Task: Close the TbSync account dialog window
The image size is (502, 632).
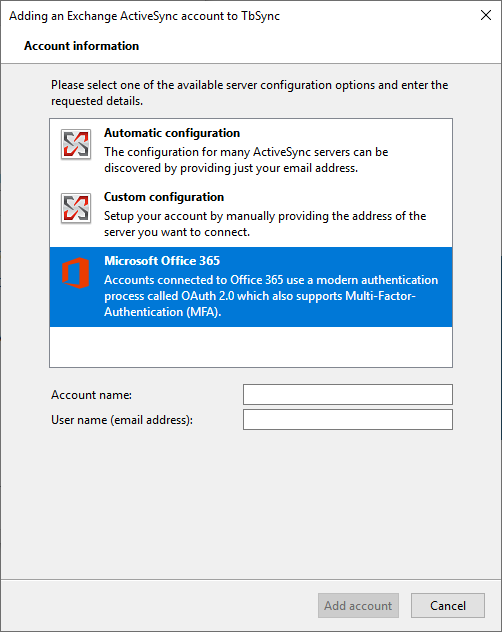Action: (486, 15)
